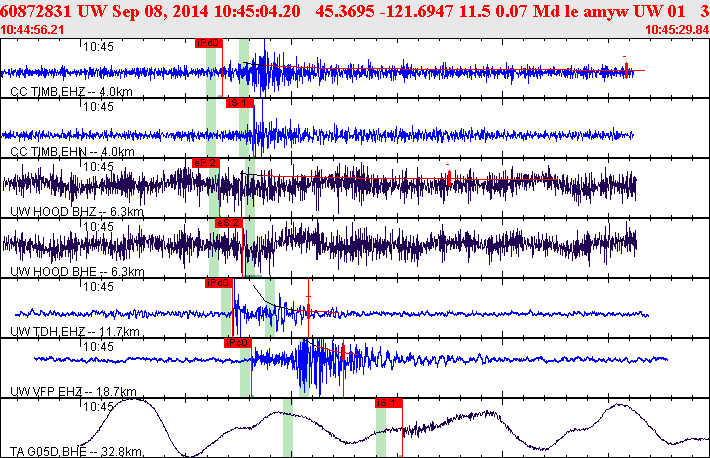Click the magnitude '0.07 Md' in the header

pyautogui.click(x=528, y=11)
